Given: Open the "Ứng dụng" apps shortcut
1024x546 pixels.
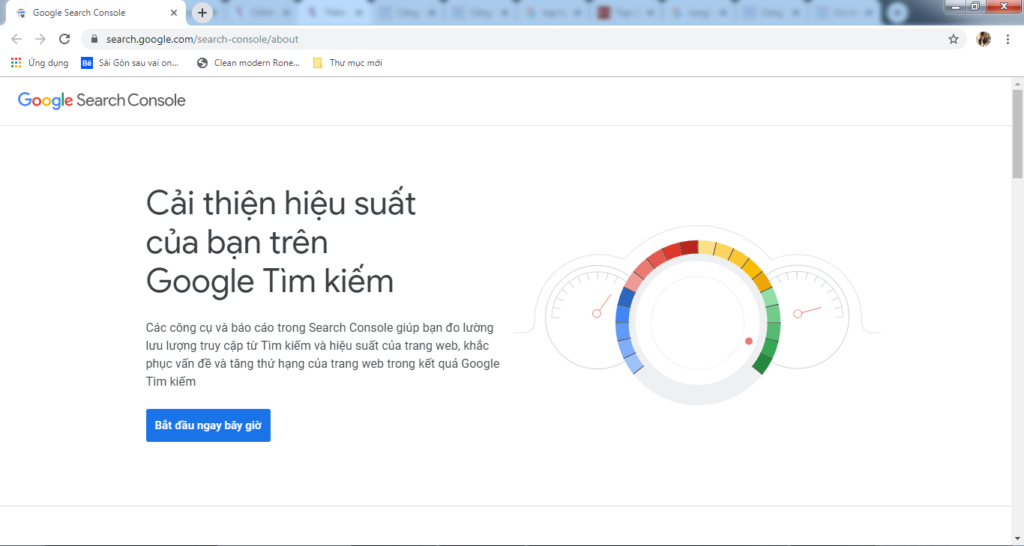Looking at the screenshot, I should (x=39, y=63).
